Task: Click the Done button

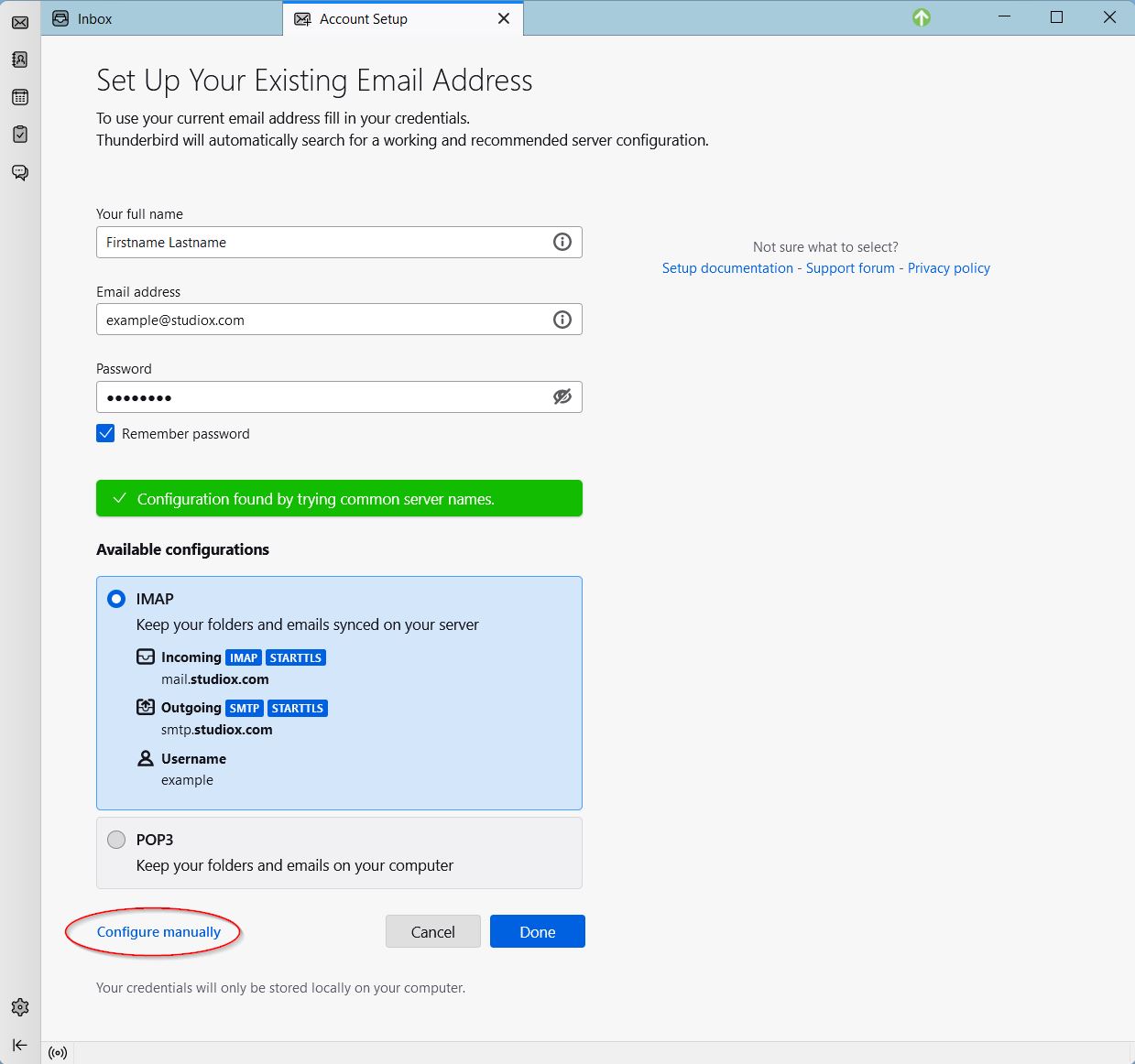Action: click(538, 931)
